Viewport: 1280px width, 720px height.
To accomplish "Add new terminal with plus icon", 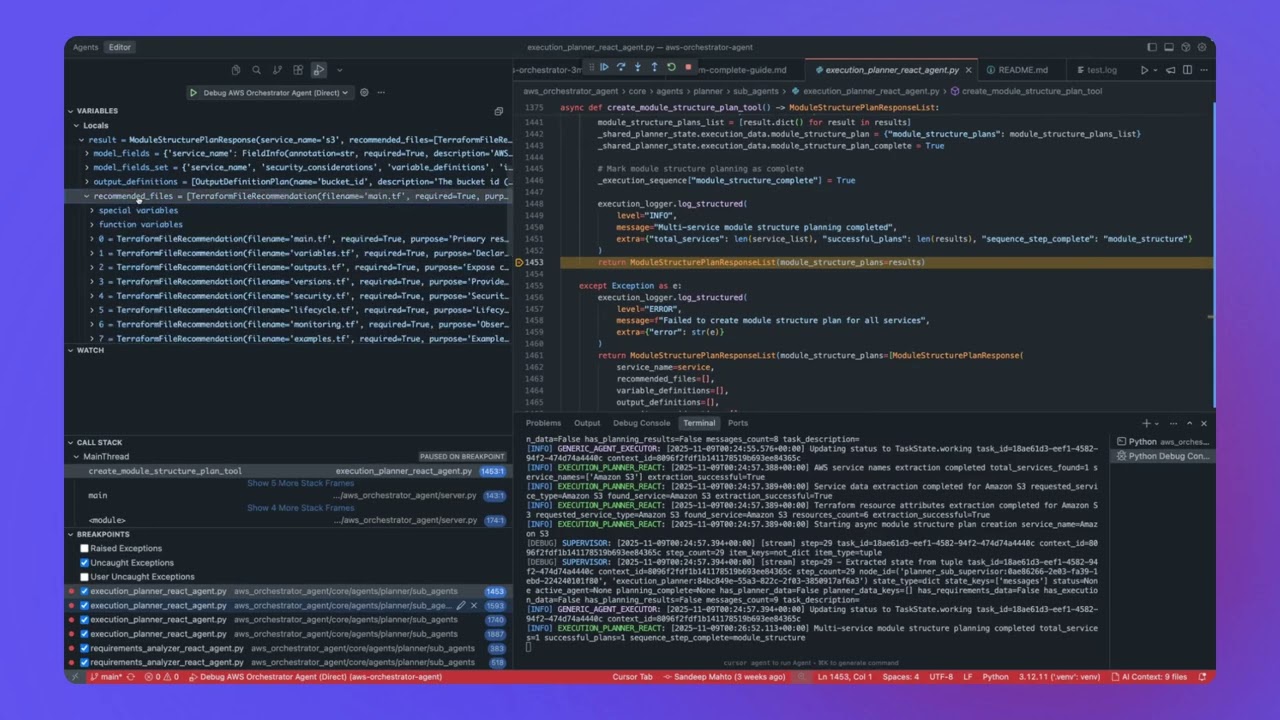I will (x=1146, y=423).
